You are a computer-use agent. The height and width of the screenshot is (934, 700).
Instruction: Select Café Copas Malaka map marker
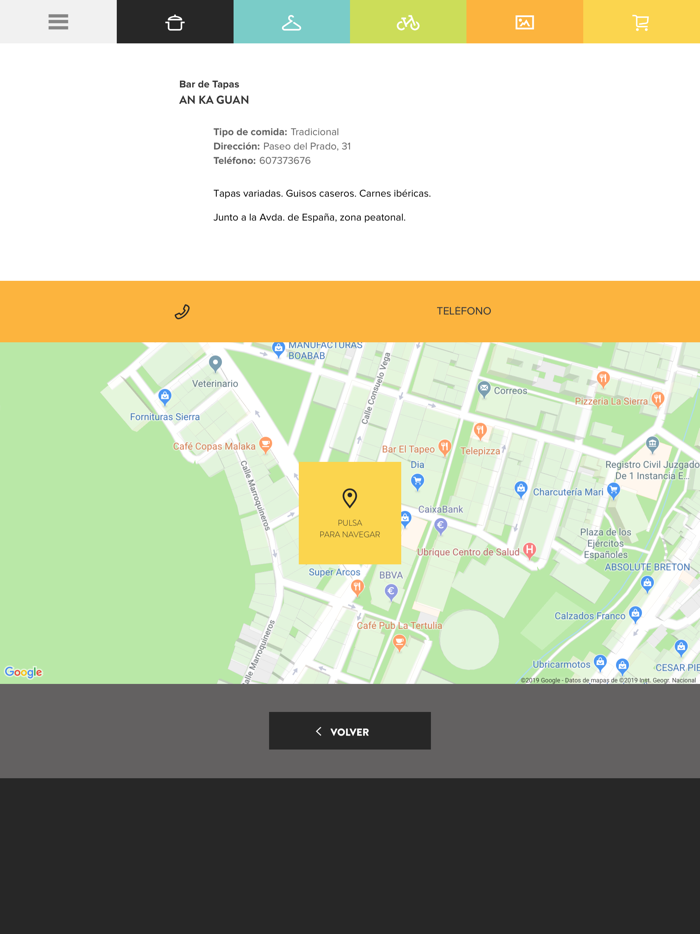pyautogui.click(x=265, y=444)
